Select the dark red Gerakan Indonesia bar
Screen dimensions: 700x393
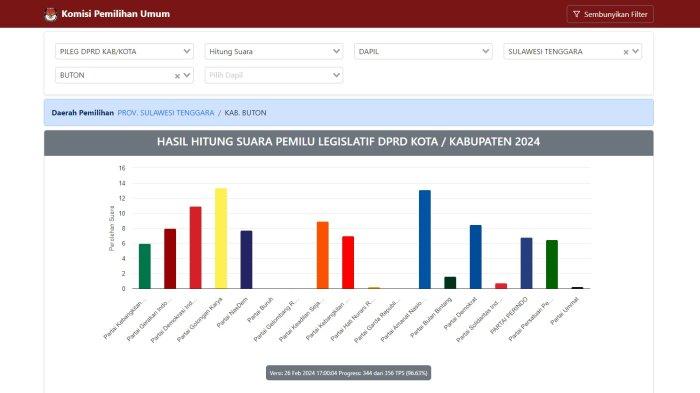pyautogui.click(x=170, y=259)
